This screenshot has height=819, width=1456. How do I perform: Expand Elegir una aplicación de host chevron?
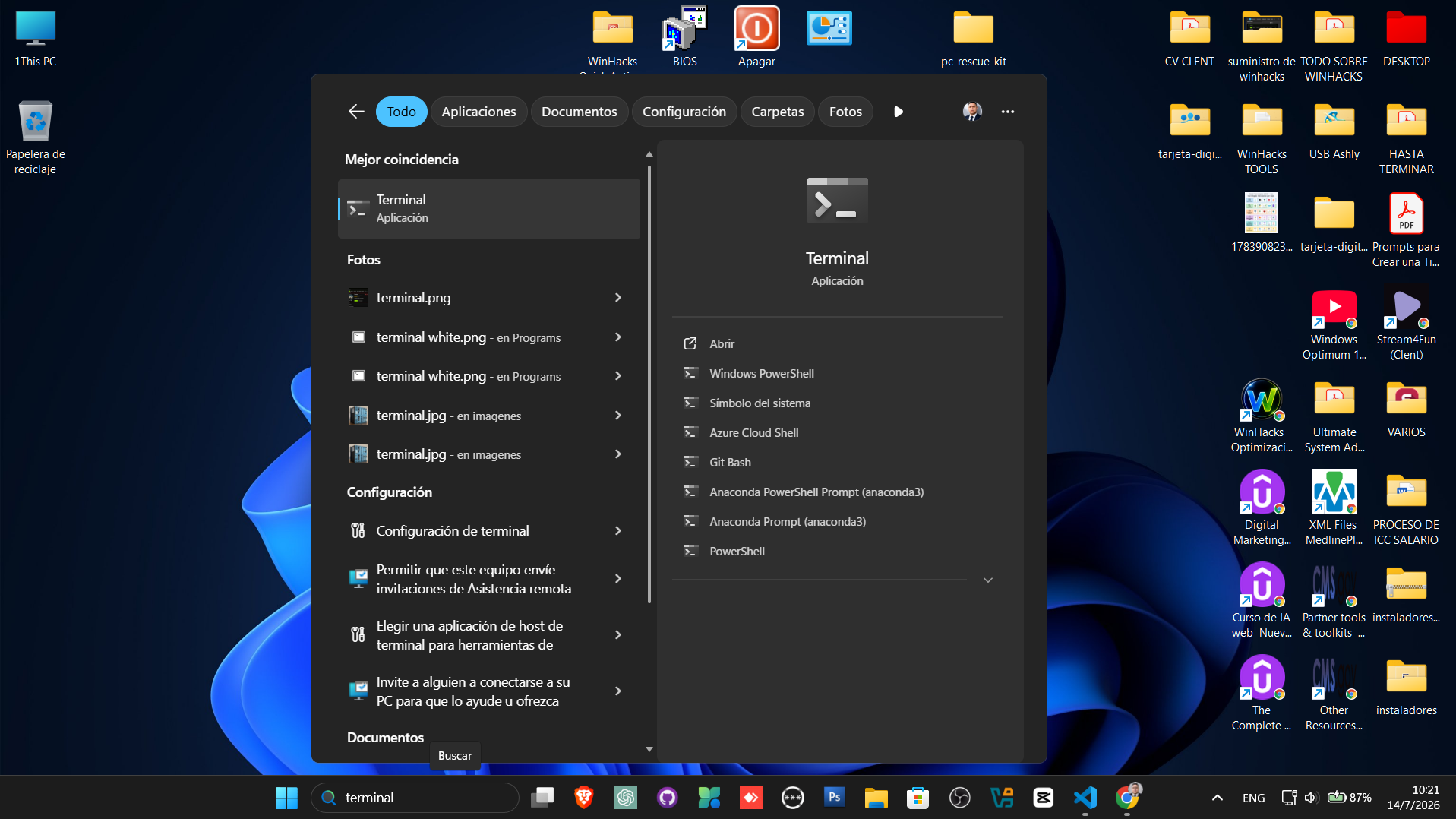pos(618,635)
